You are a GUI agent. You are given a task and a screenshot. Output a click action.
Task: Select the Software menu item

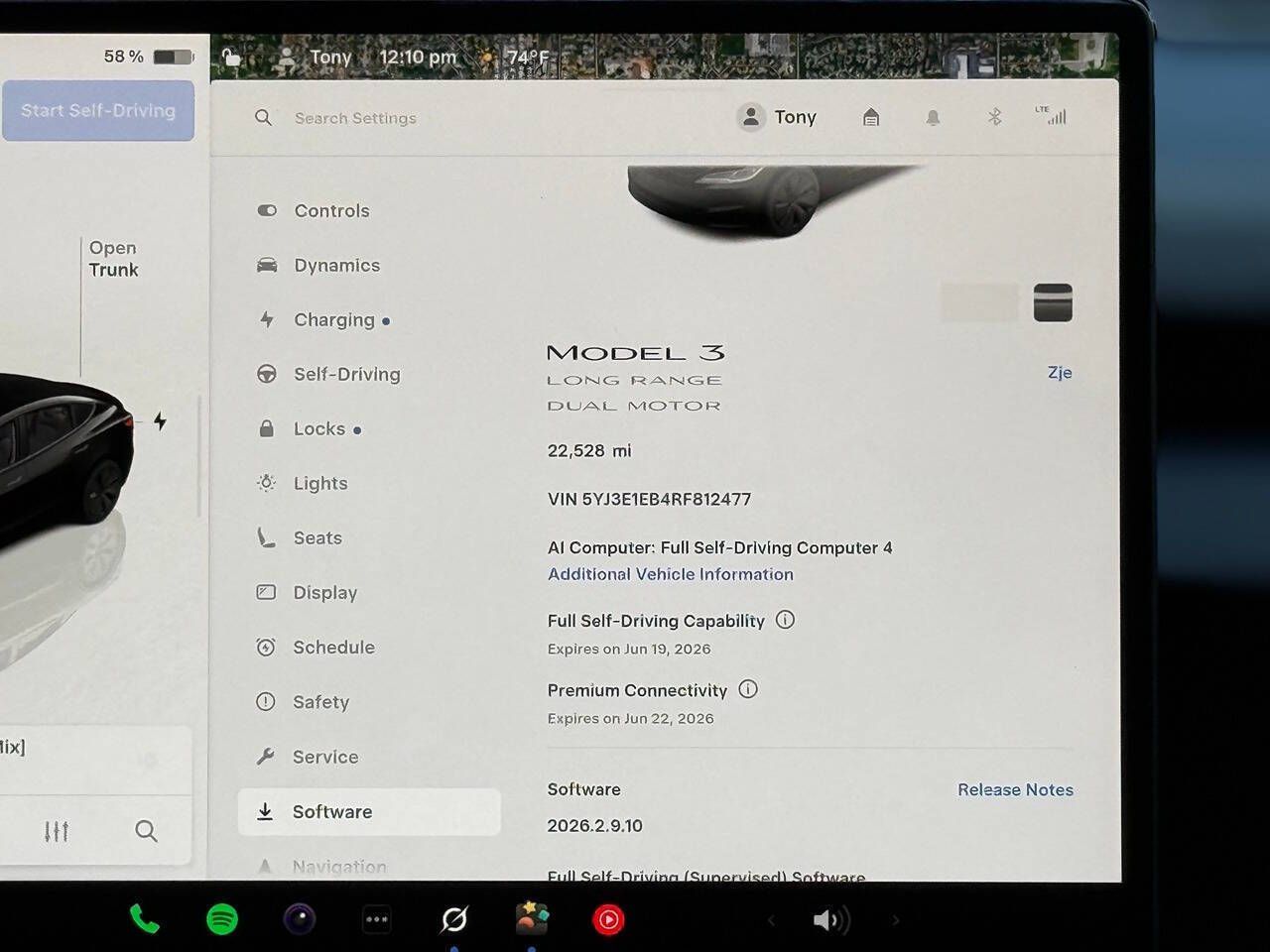pyautogui.click(x=369, y=811)
